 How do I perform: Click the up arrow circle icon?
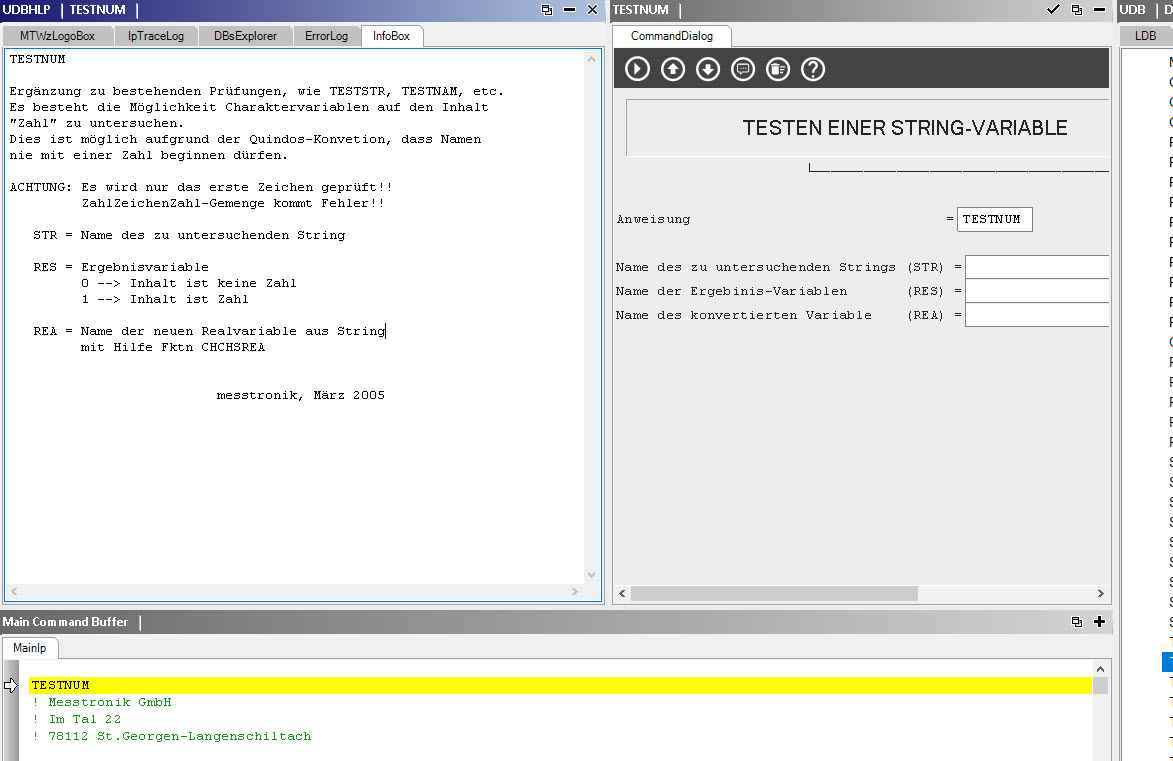673,69
